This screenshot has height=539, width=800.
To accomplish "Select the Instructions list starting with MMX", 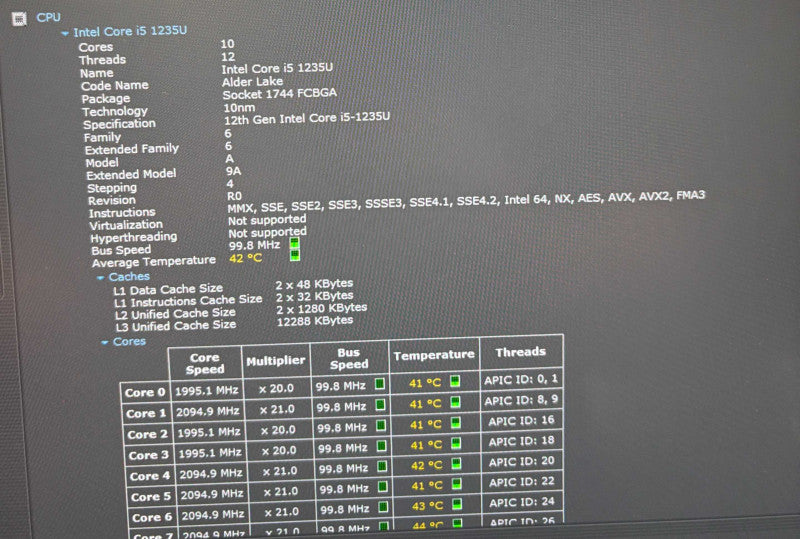I will pos(466,201).
